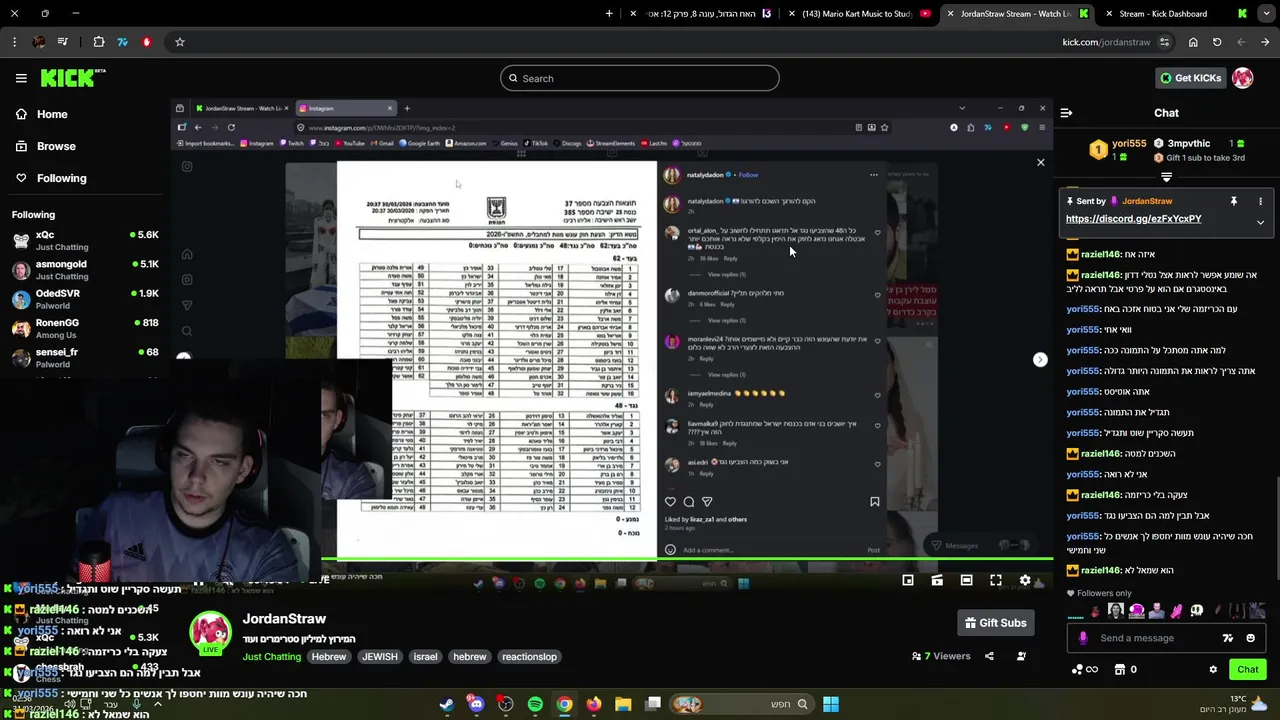Open browser extensions puzzle icon
Screen dimensions: 1280x720
point(98,42)
